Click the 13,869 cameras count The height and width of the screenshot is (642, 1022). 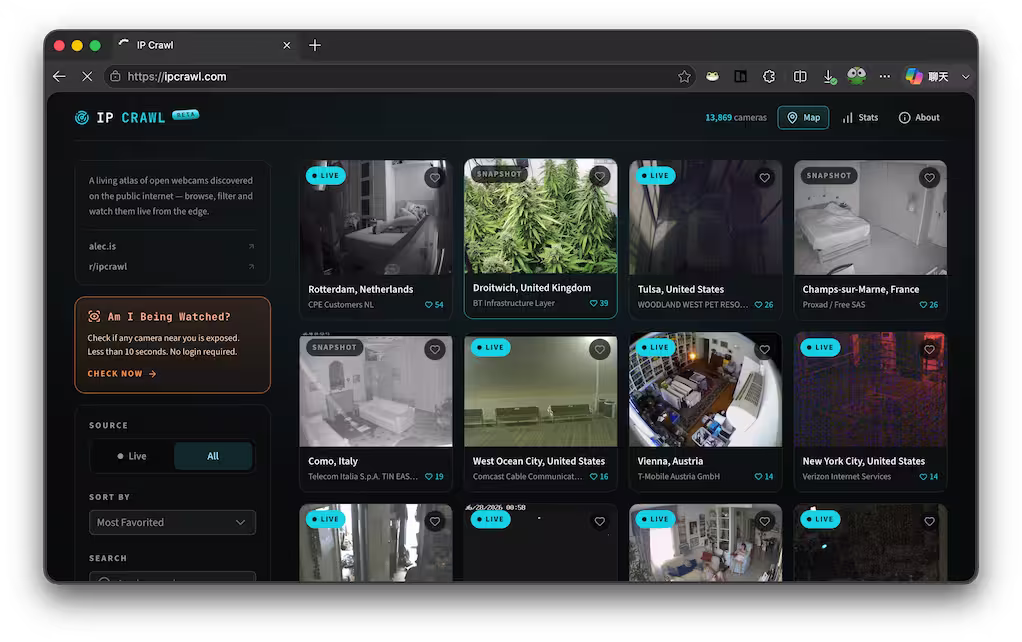(x=736, y=117)
